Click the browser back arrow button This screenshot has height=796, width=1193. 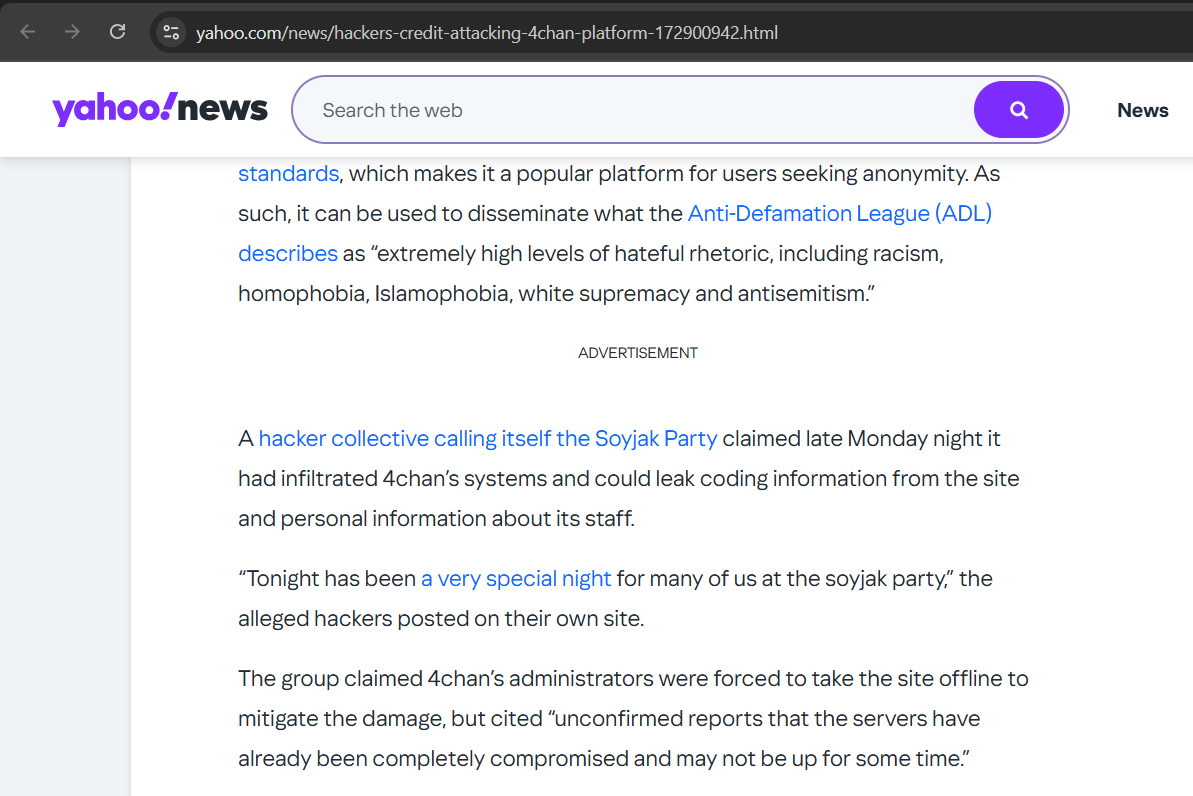pos(28,32)
